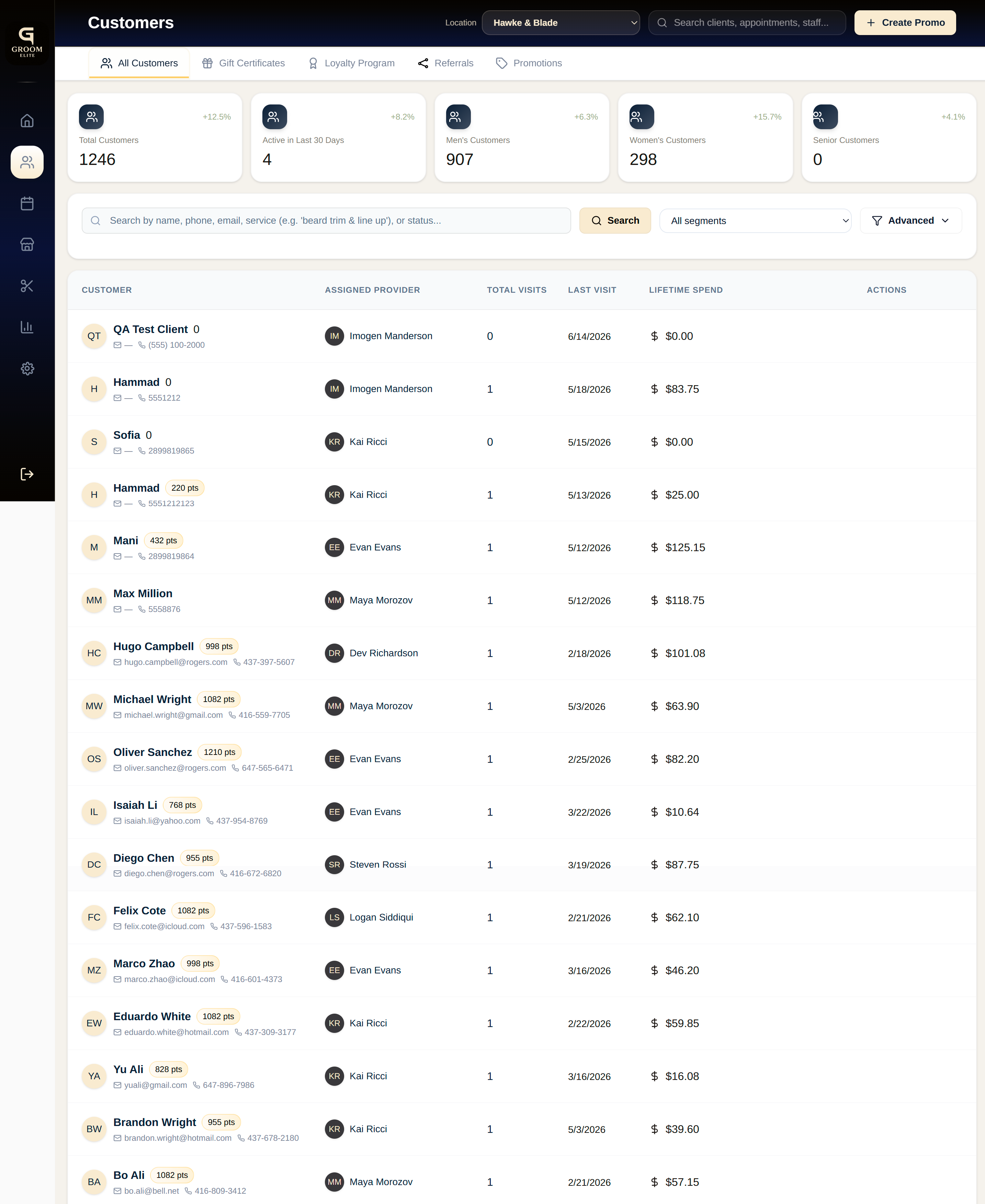Screen dimensions: 985x1204
Task: Open the Promotions tab
Action: point(529,63)
